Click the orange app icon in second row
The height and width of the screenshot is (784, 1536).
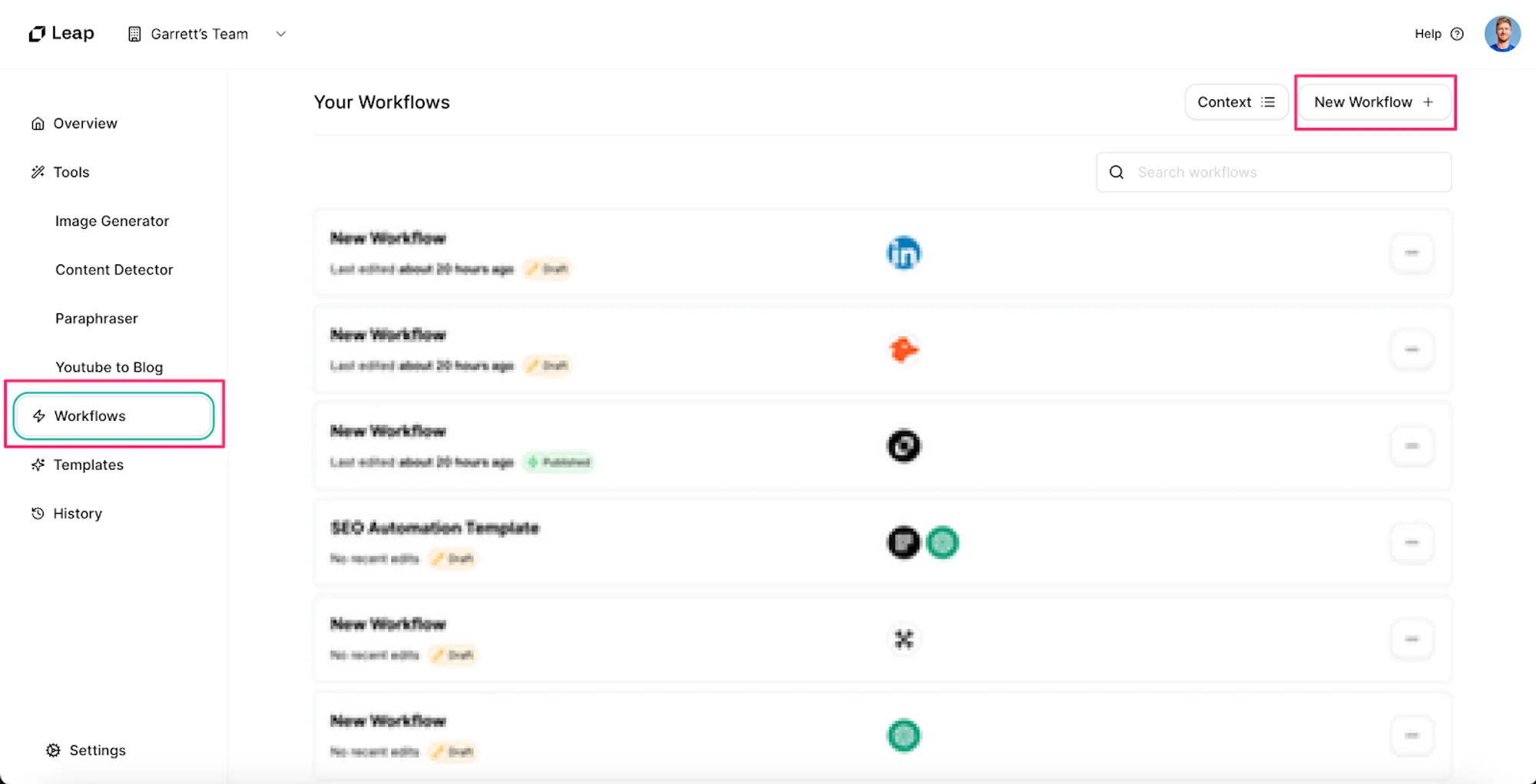(x=904, y=349)
